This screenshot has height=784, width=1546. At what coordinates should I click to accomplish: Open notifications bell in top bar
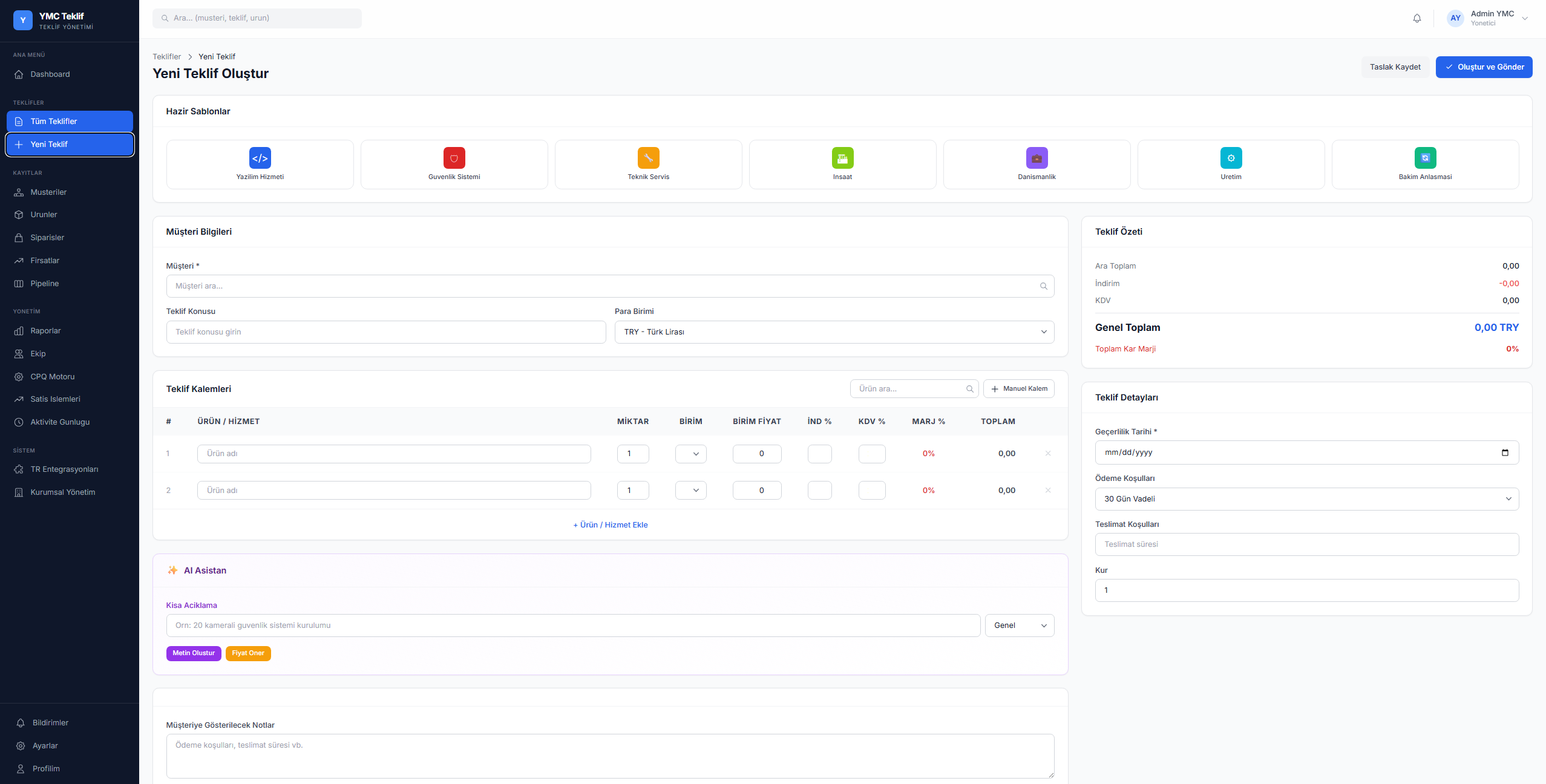(x=1417, y=18)
